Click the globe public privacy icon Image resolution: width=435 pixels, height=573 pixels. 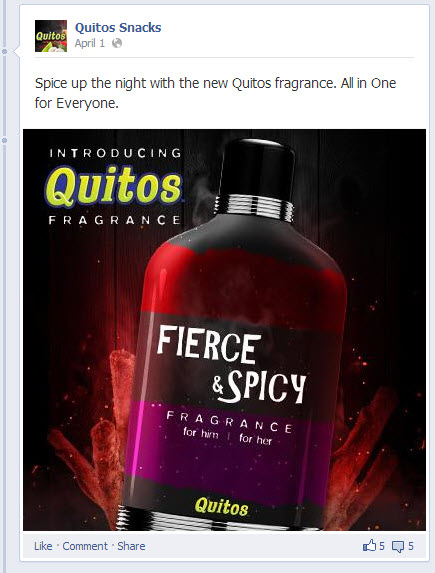tap(117, 43)
